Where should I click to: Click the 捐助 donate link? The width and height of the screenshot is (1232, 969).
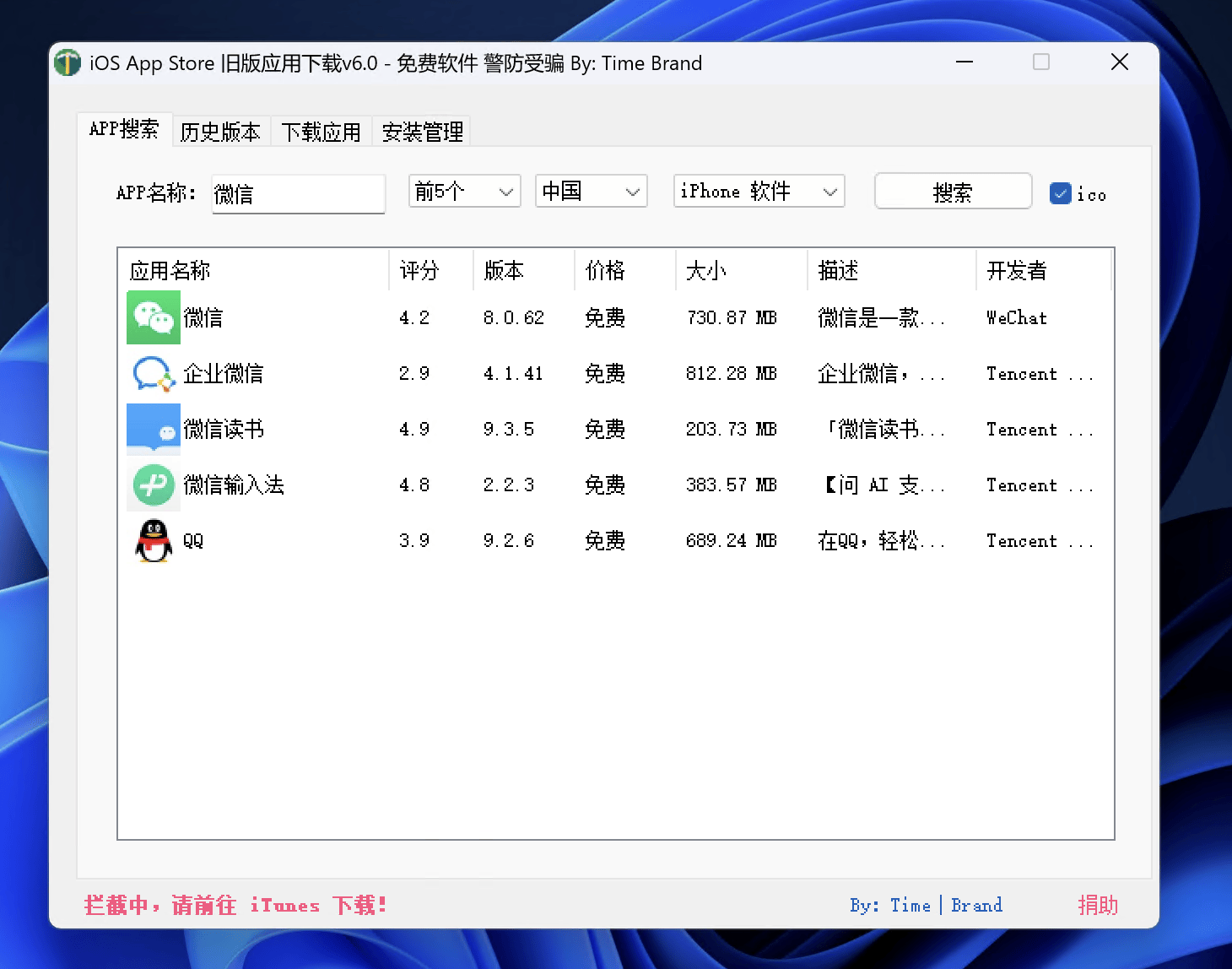click(x=1097, y=905)
